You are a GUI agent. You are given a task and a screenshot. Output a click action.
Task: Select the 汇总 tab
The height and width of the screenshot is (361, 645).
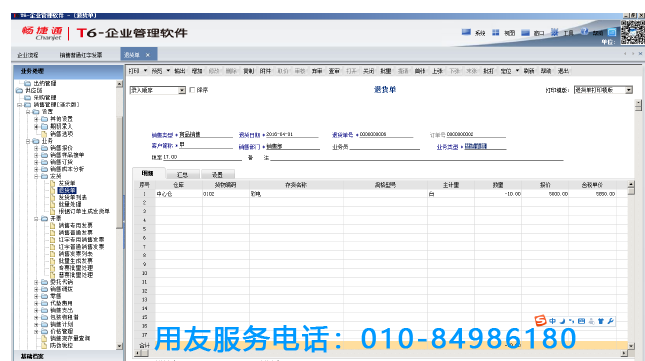tap(183, 174)
